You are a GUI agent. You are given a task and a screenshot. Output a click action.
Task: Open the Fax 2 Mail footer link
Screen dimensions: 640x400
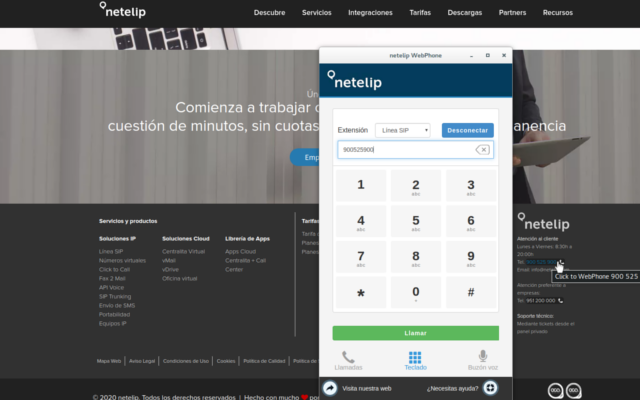coord(112,278)
